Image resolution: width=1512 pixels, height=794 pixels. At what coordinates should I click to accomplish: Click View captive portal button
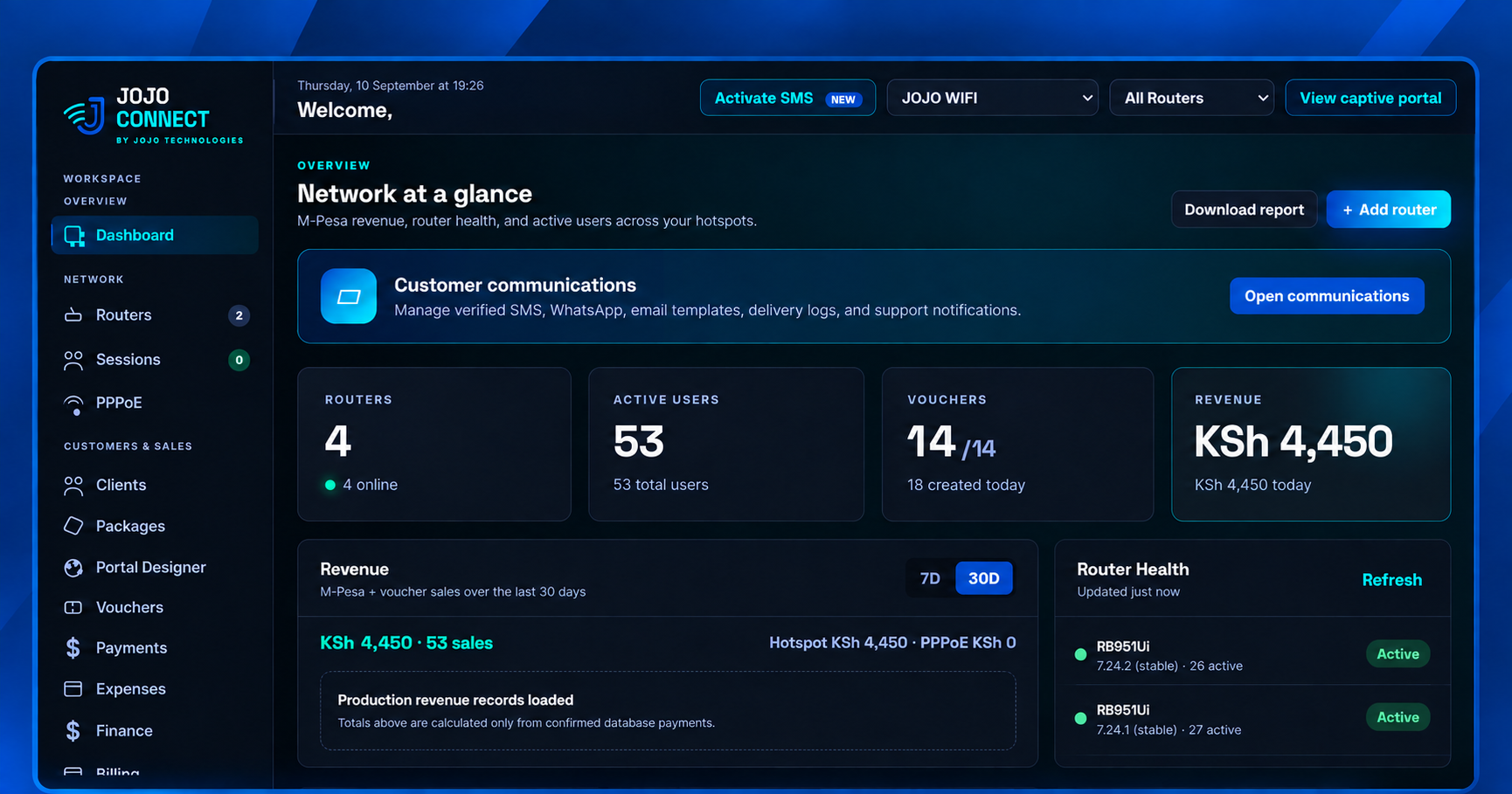pyautogui.click(x=1370, y=98)
